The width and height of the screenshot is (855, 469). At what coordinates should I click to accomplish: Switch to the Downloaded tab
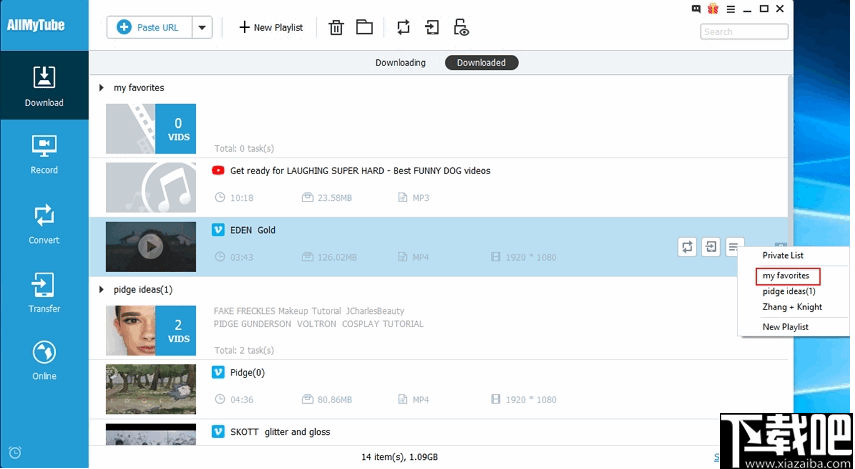[481, 63]
